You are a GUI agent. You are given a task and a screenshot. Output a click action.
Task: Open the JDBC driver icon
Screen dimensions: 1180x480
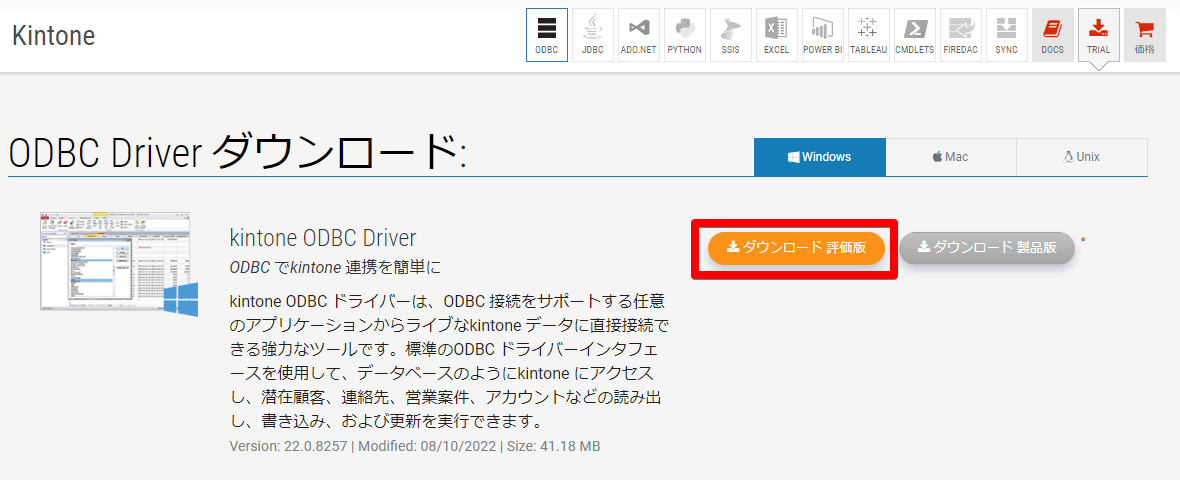pos(592,35)
